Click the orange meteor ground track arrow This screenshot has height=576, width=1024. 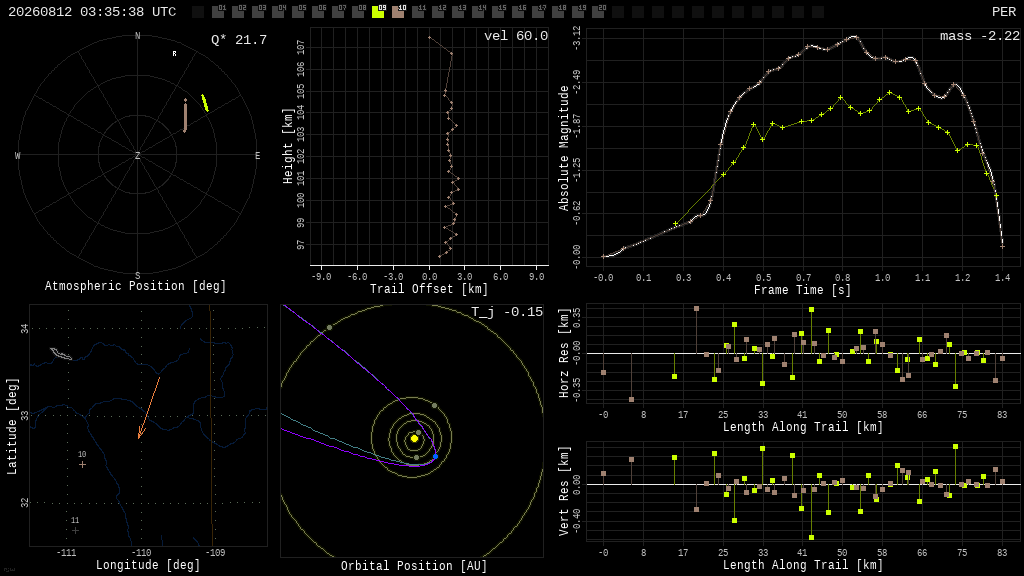tap(149, 408)
